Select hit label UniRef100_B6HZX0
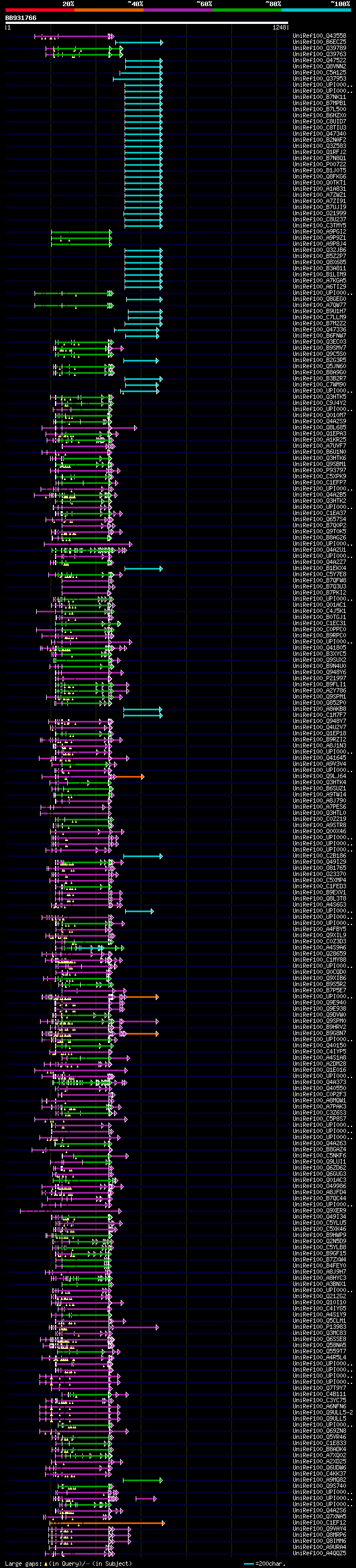This screenshot has height=1568, width=356. click(x=319, y=116)
